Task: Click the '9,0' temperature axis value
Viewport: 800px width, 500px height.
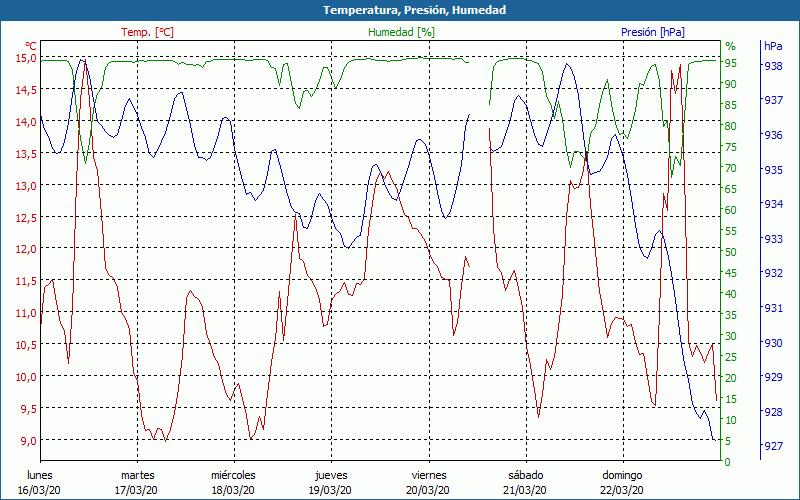Action: (x=29, y=440)
